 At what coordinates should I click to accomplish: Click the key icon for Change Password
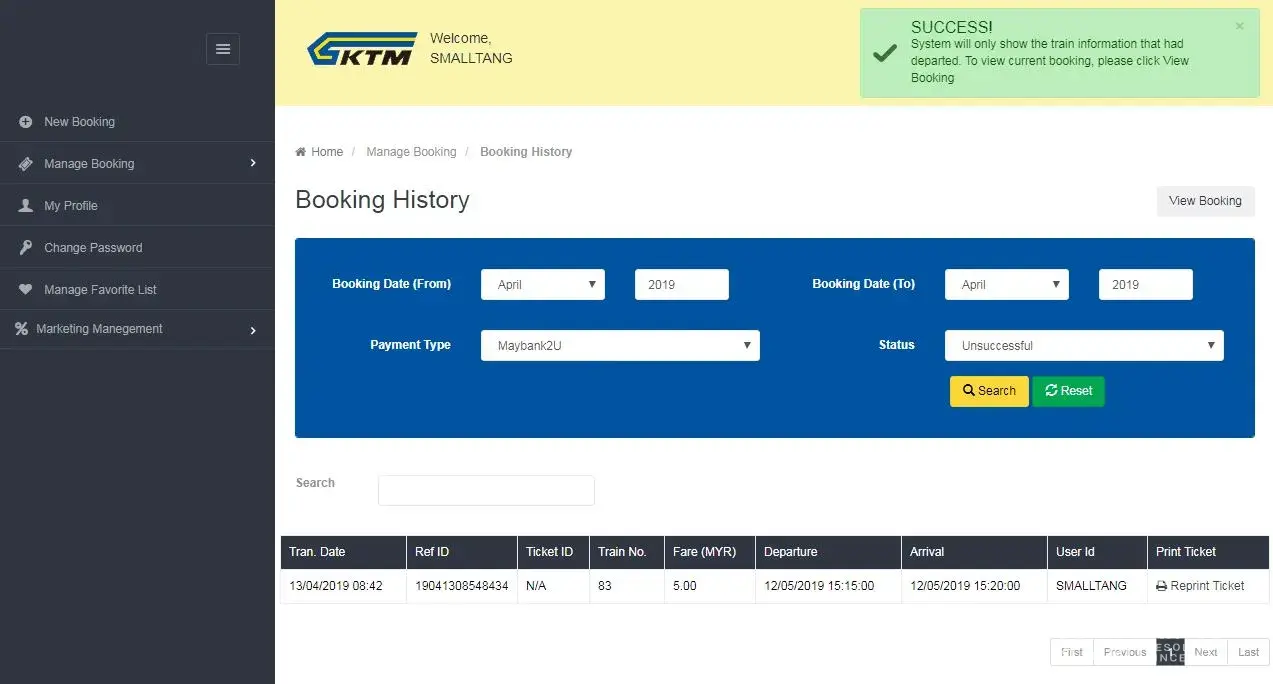26,248
